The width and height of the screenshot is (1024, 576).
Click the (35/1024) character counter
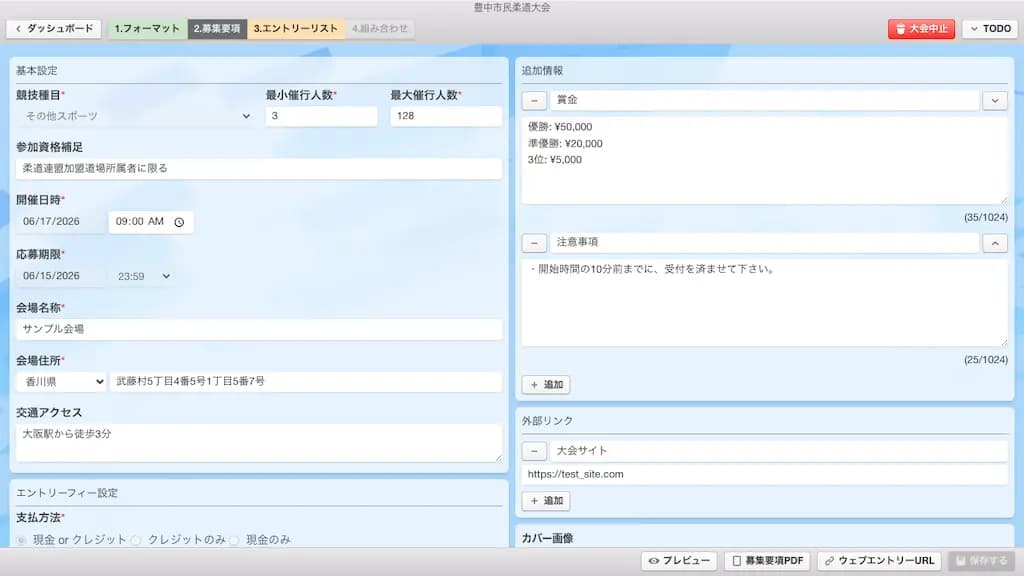(x=985, y=217)
